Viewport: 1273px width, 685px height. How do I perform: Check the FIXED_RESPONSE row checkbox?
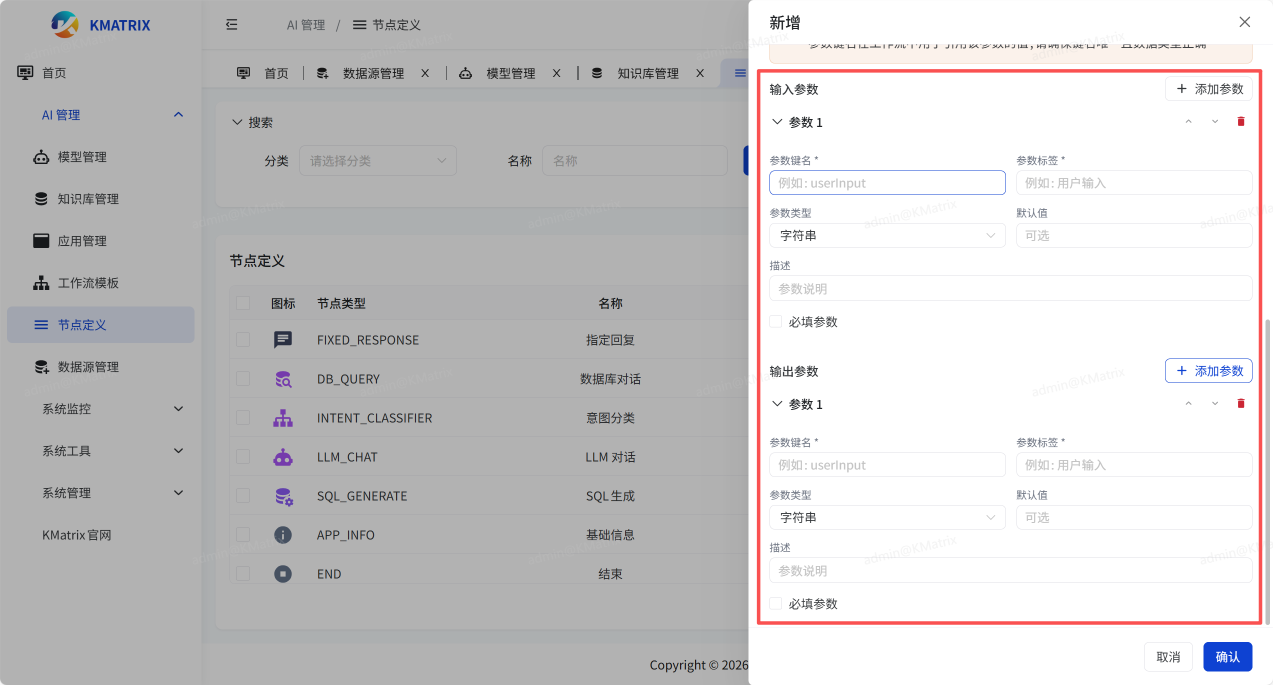243,340
